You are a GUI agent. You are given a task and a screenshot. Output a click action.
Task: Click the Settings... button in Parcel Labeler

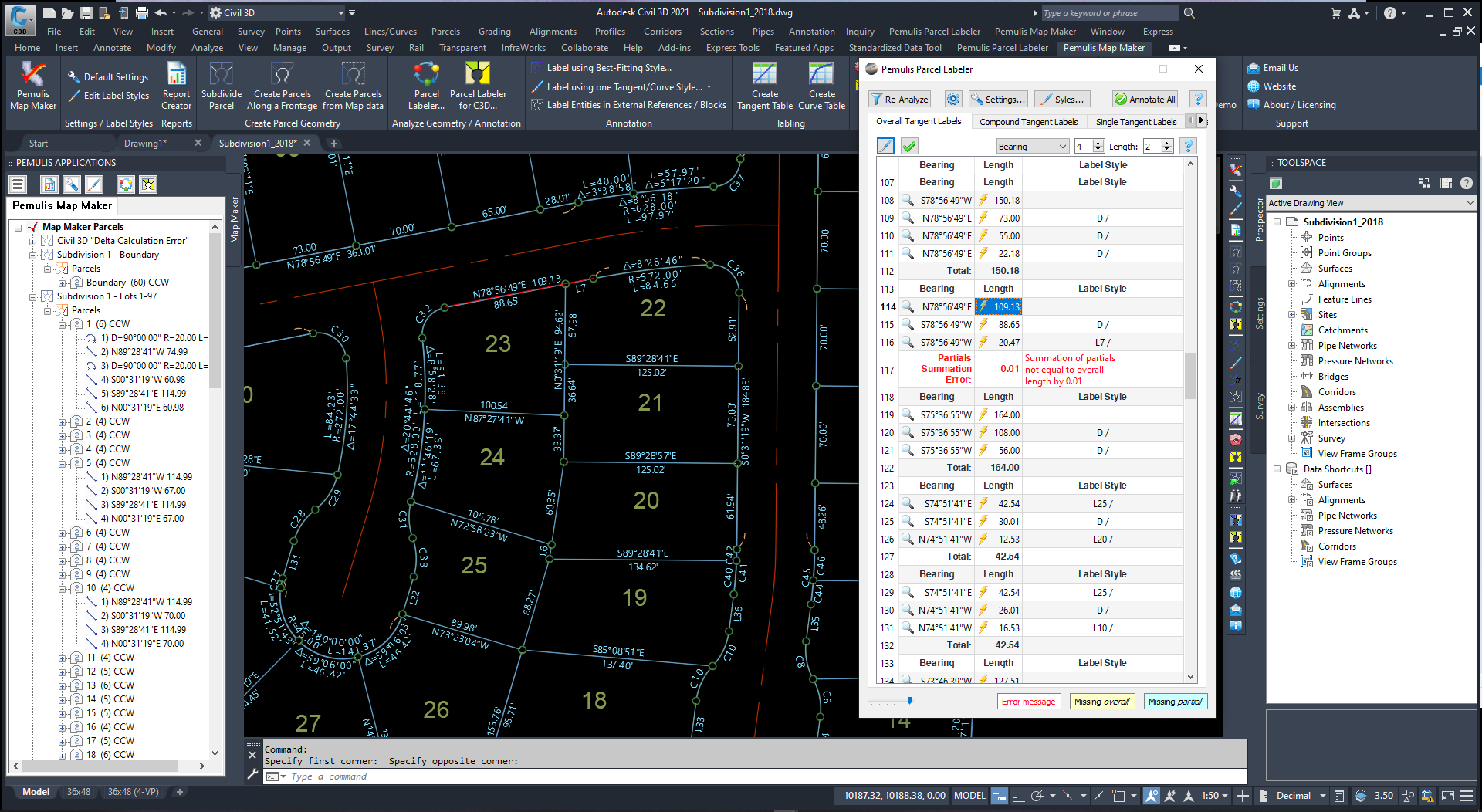pyautogui.click(x=998, y=100)
